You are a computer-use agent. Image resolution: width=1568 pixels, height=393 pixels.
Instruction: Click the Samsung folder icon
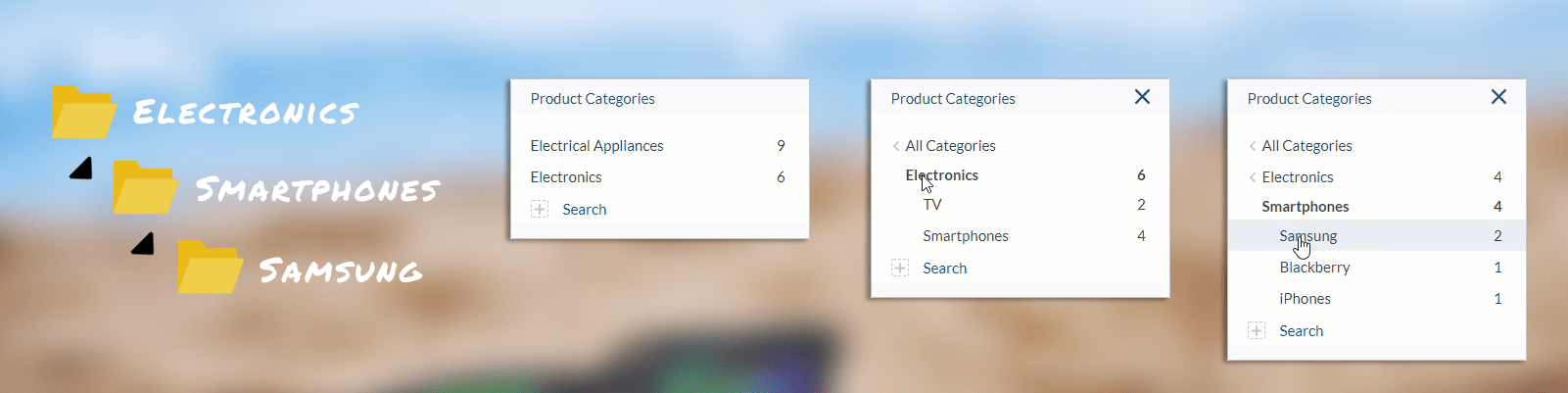click(210, 267)
